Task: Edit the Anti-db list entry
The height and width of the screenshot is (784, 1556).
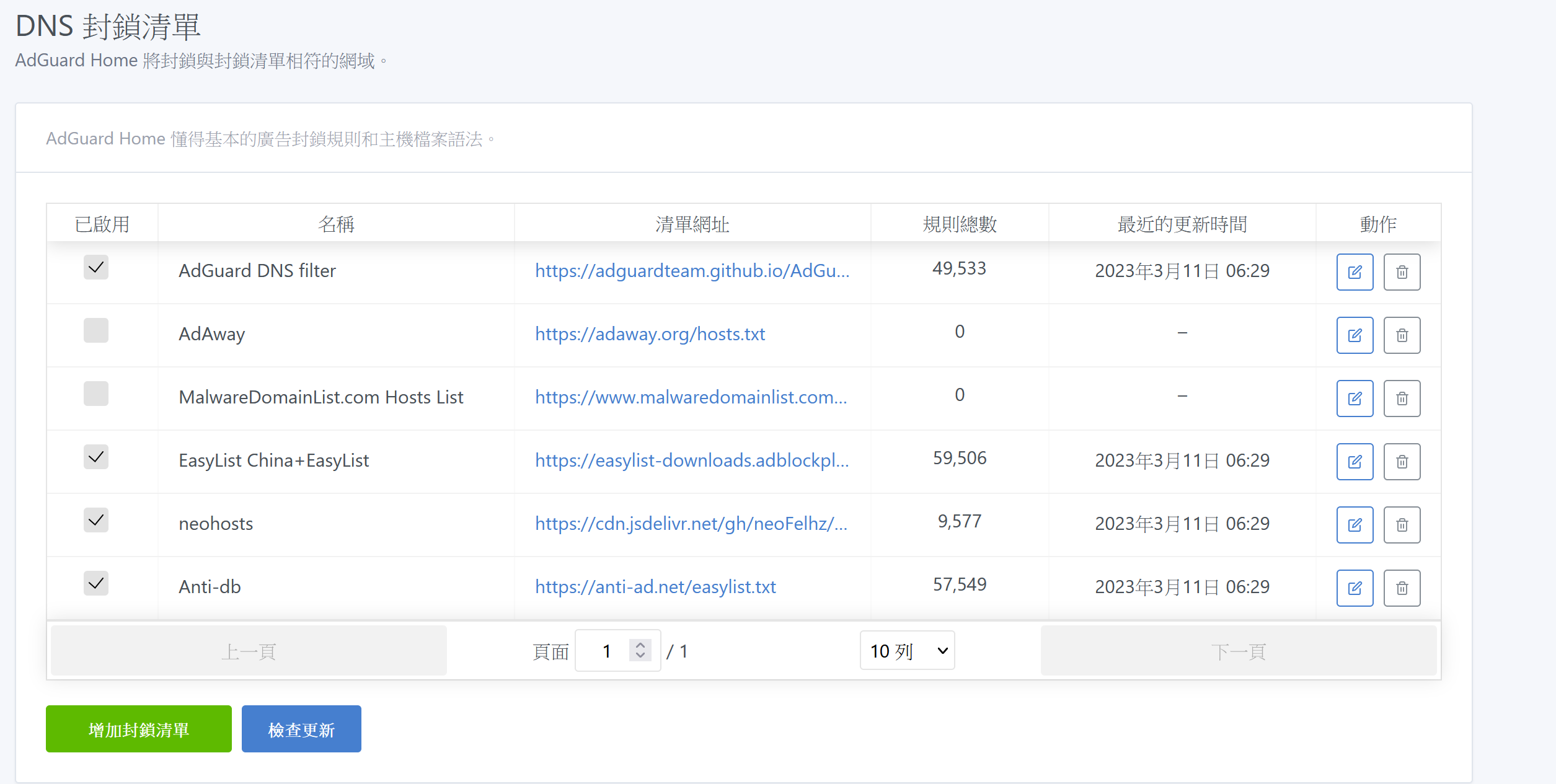Action: pos(1355,588)
